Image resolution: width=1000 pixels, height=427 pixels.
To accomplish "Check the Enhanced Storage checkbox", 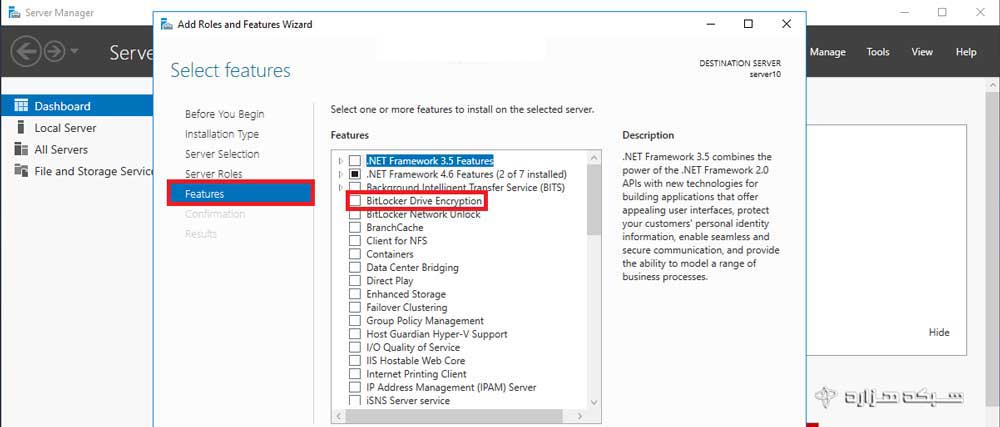I will pyautogui.click(x=355, y=294).
